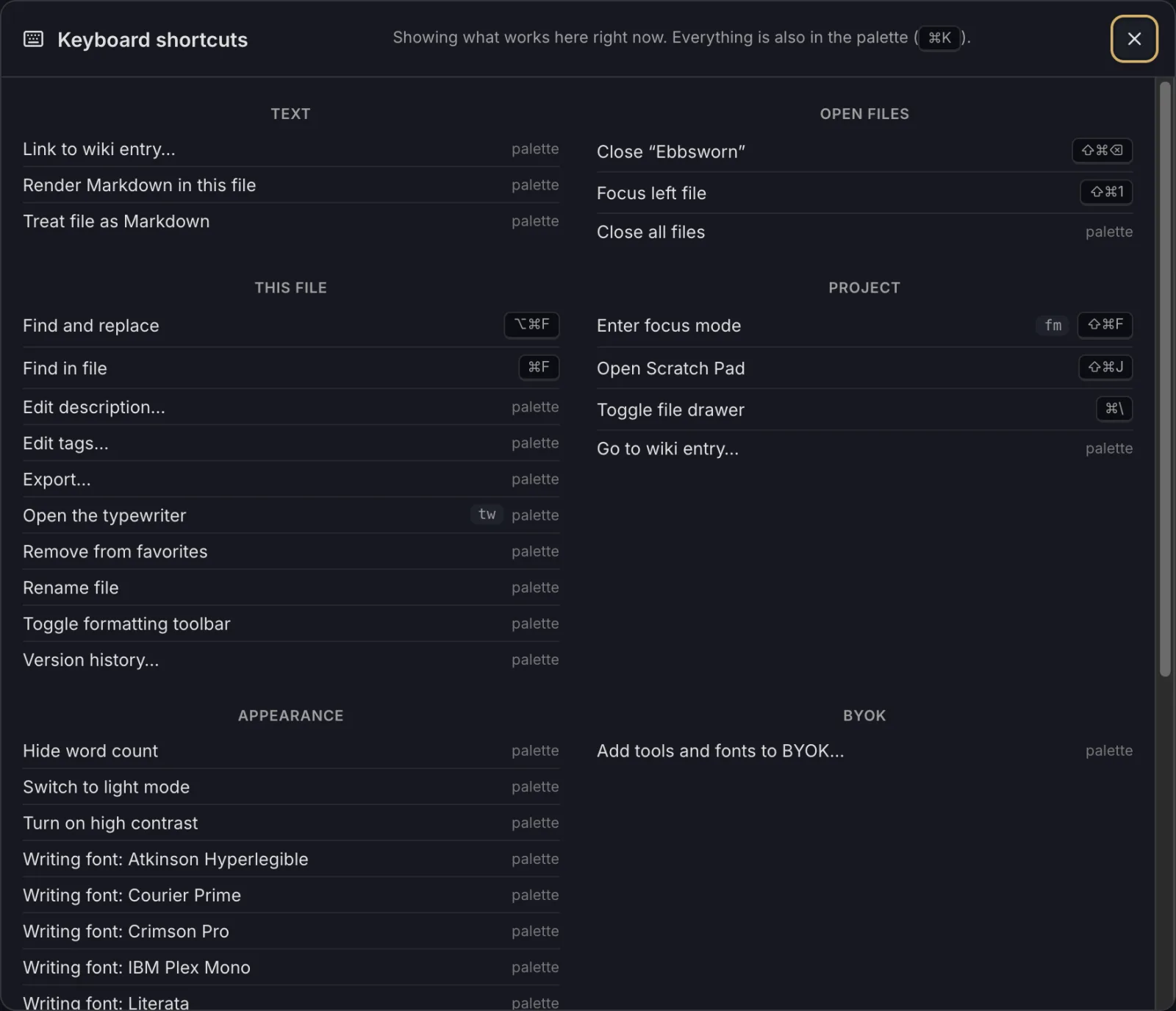1176x1011 pixels.
Task: Click 'Find and replace' shortcut row
Action: point(291,326)
